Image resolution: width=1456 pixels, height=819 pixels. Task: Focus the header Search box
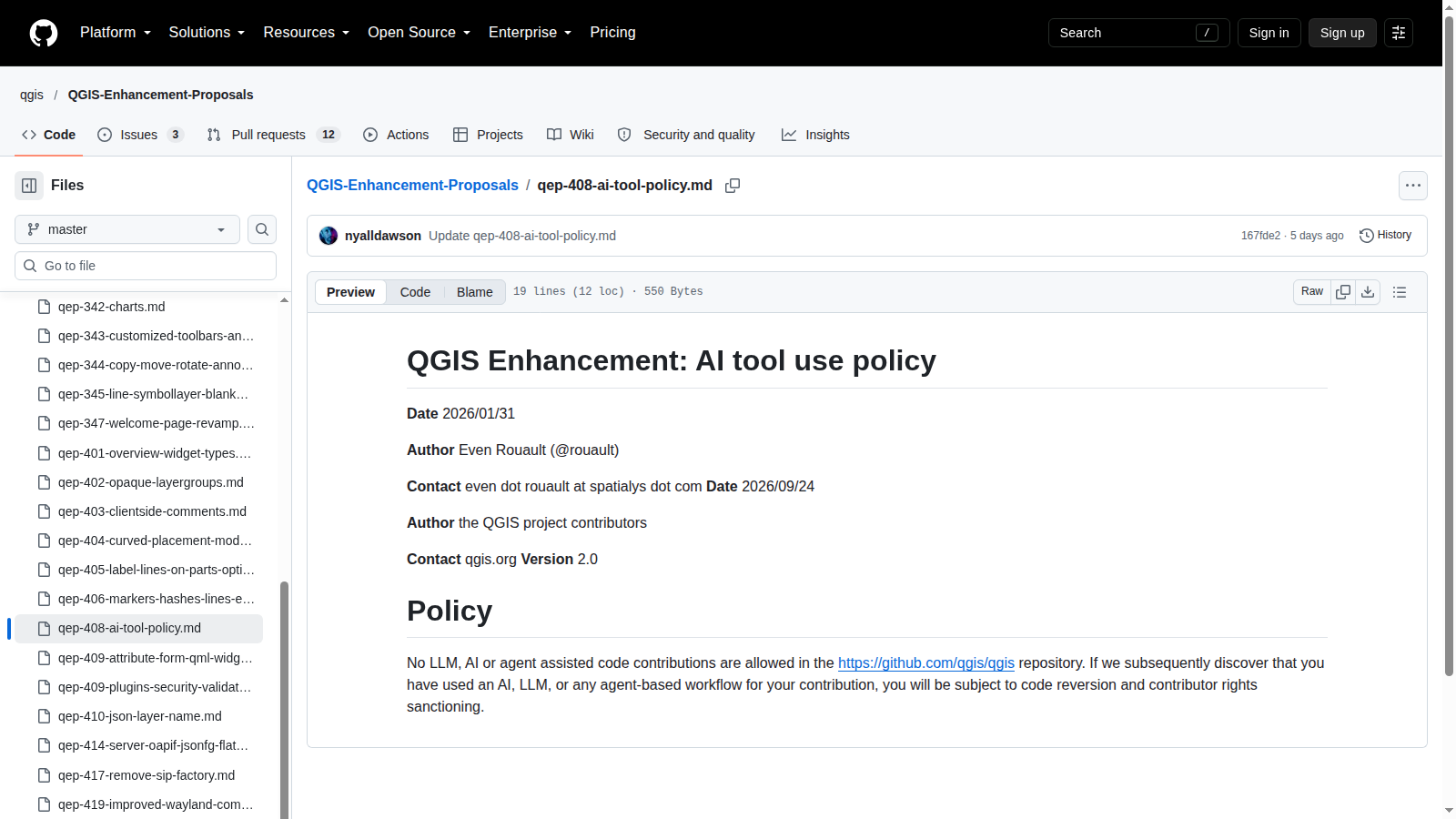click(x=1138, y=33)
